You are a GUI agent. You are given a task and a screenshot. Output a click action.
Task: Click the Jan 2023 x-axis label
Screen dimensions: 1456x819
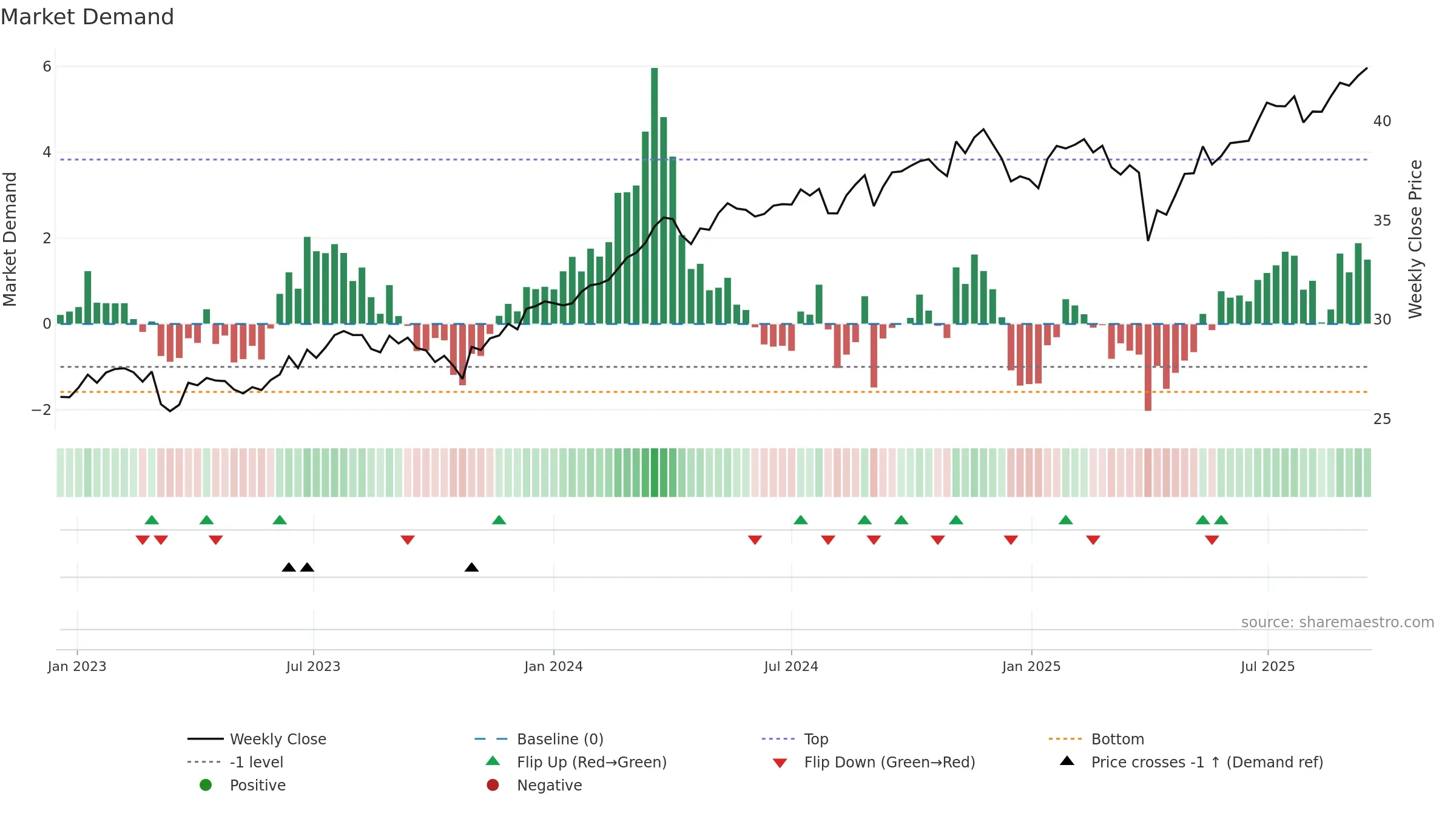pyautogui.click(x=77, y=666)
